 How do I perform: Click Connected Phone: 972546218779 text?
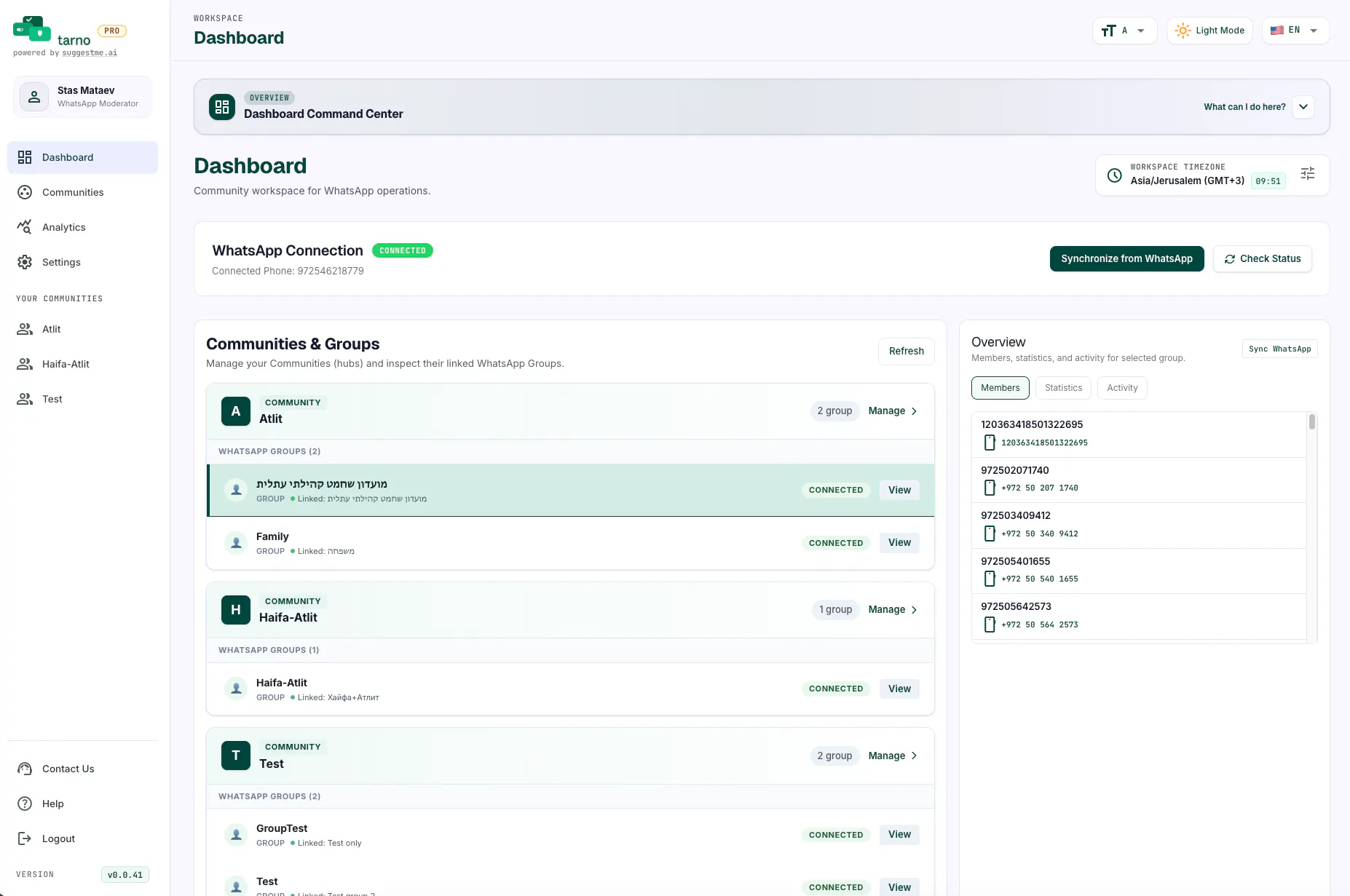click(288, 271)
